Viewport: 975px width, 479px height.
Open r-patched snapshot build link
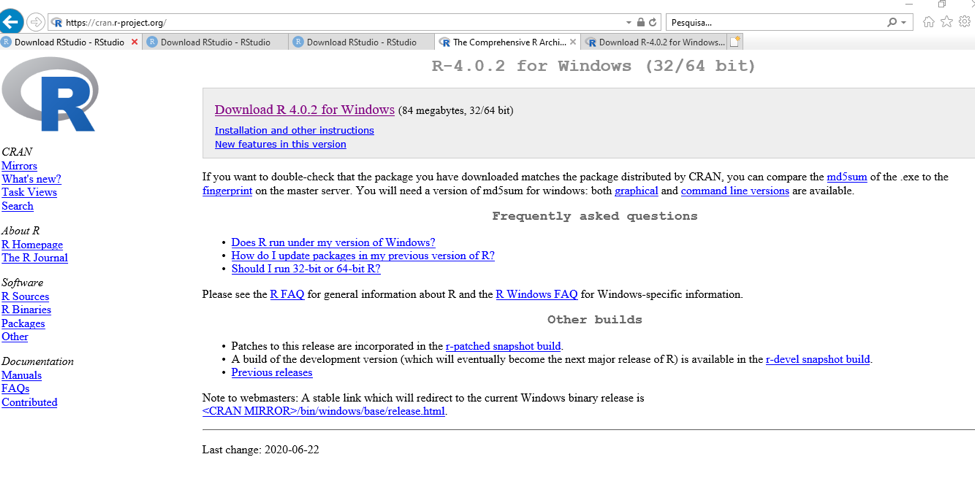coord(504,345)
